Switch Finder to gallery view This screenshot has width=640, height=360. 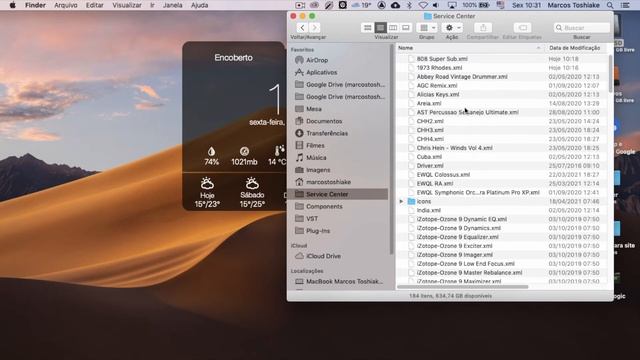click(x=406, y=28)
